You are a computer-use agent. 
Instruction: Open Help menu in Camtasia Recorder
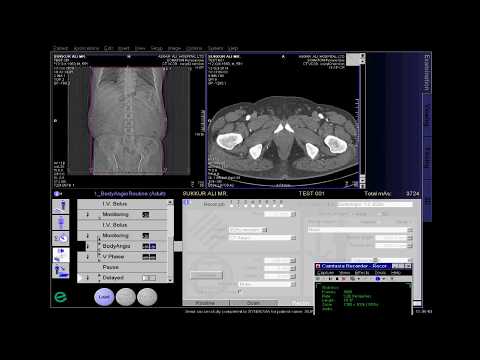pyautogui.click(x=396, y=273)
